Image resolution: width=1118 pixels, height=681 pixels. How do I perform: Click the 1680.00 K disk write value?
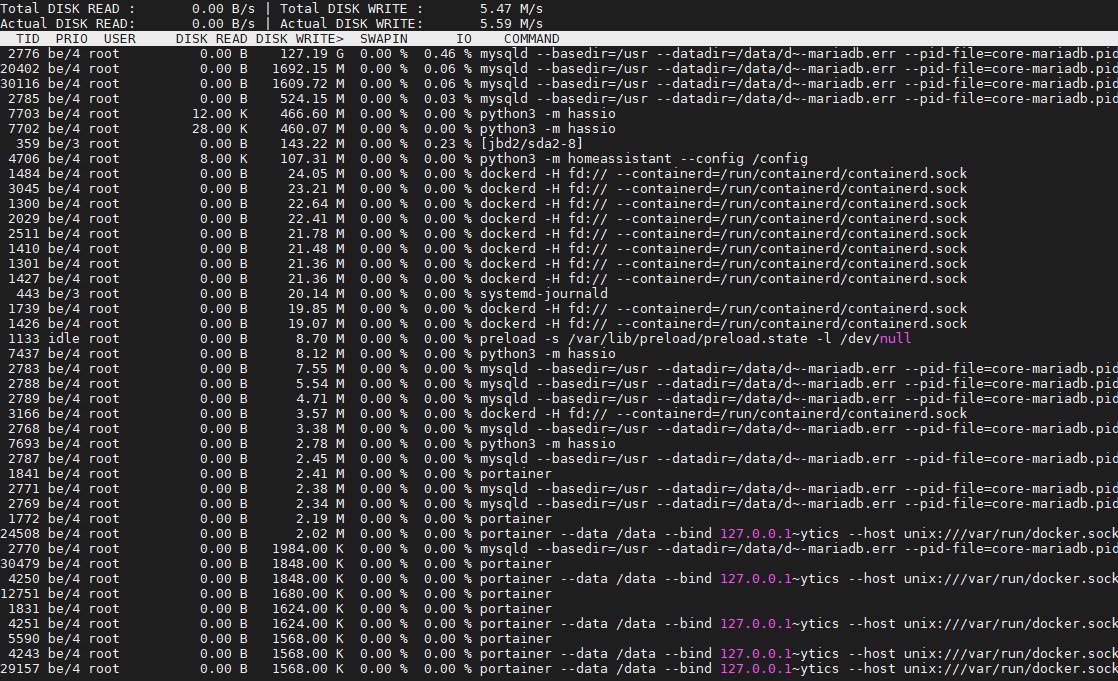[x=308, y=593]
